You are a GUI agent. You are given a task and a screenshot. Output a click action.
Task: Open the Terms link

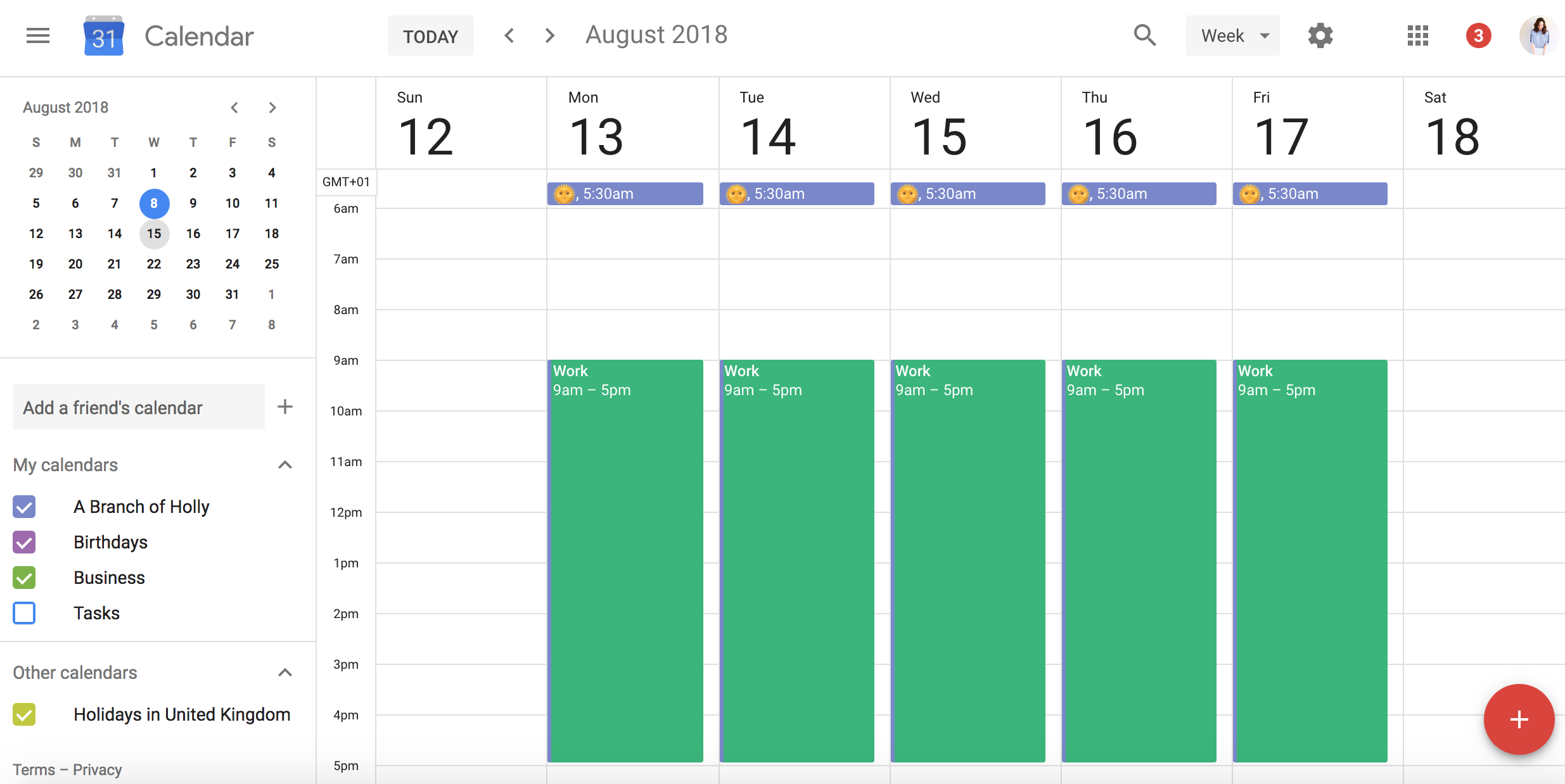click(x=34, y=769)
